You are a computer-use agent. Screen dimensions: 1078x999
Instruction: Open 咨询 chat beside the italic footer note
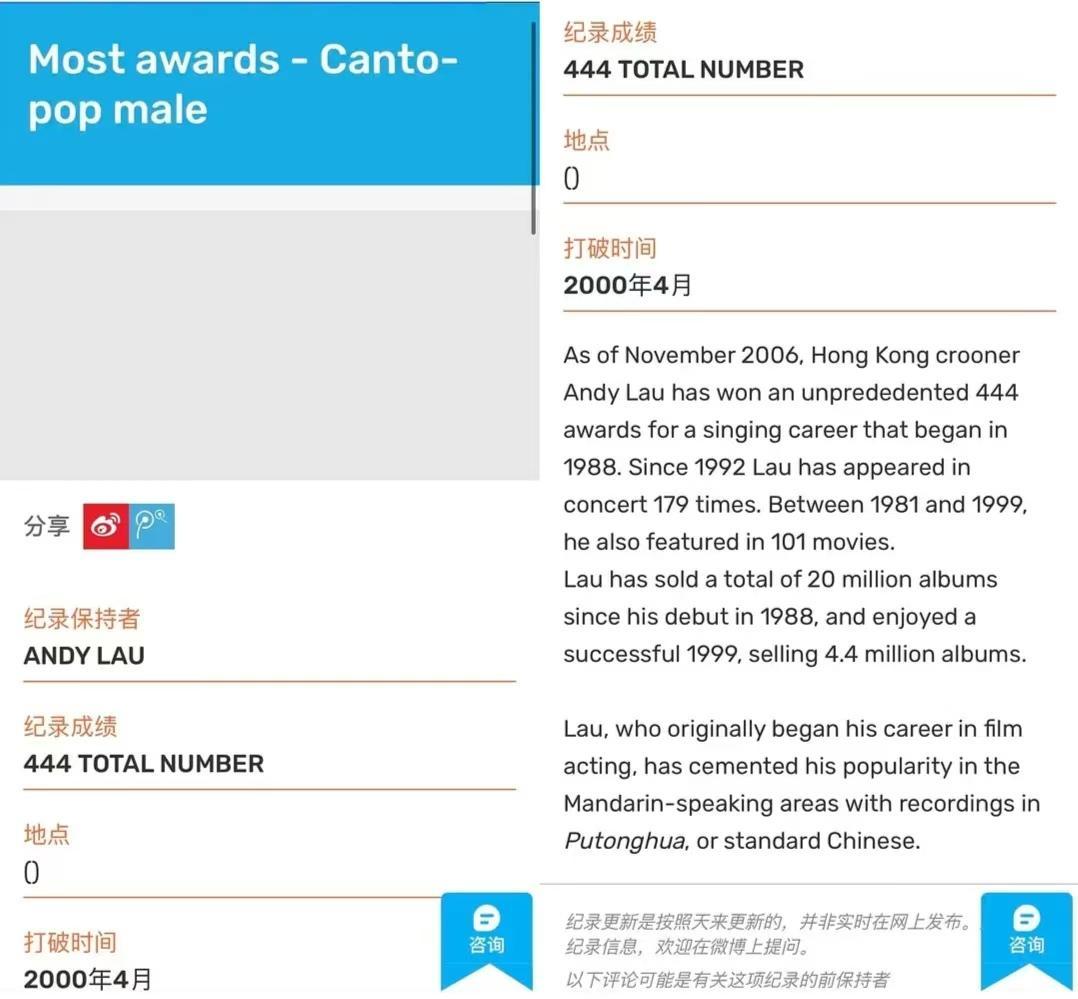(x=1026, y=934)
